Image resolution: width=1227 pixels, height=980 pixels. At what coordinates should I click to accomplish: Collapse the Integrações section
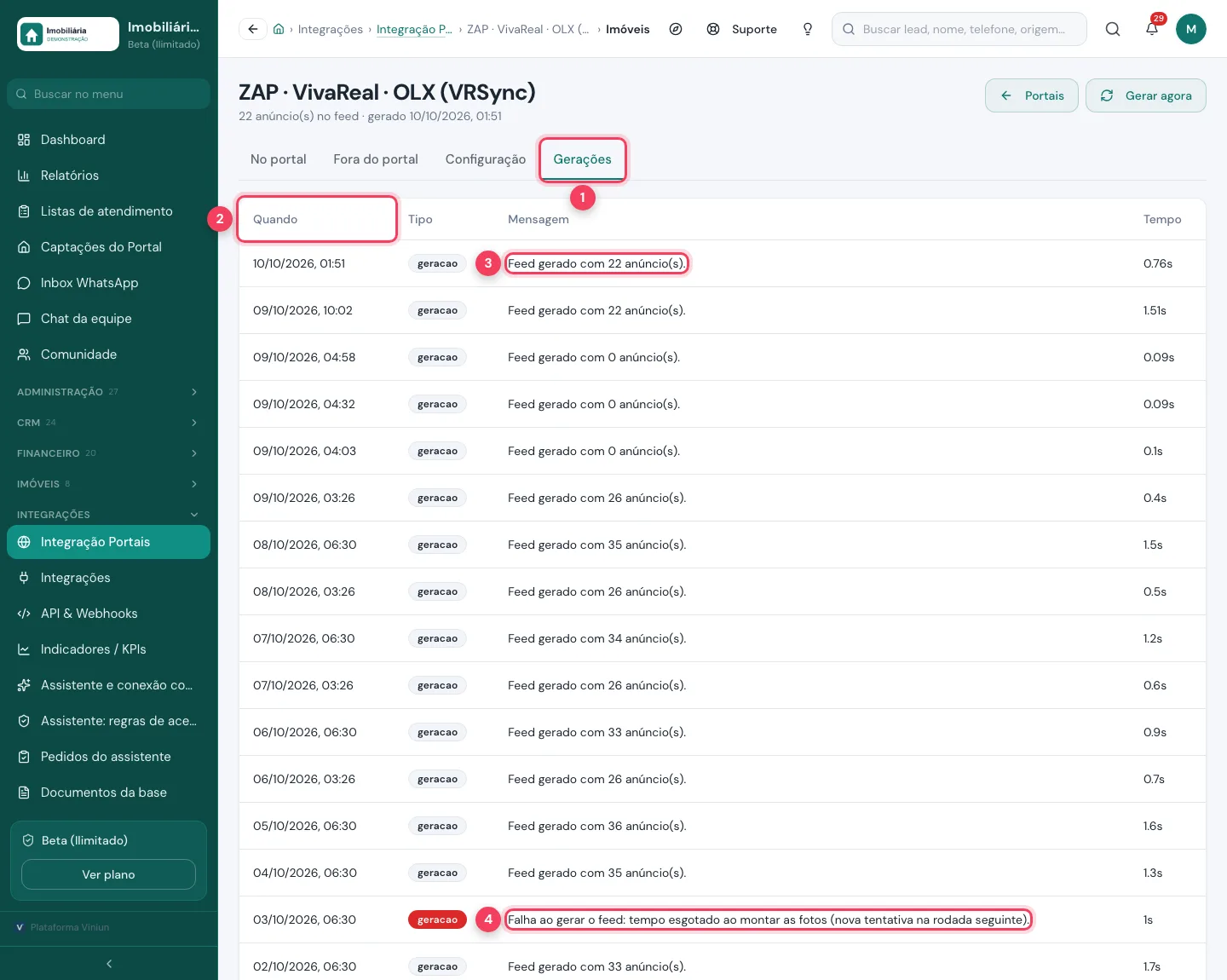point(108,515)
